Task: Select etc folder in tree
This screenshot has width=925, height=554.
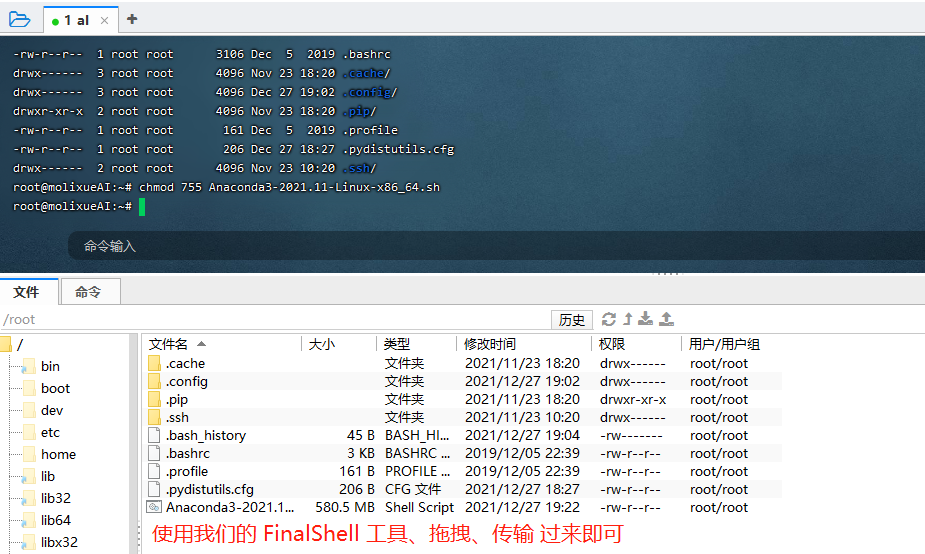Action: pyautogui.click(x=50, y=432)
